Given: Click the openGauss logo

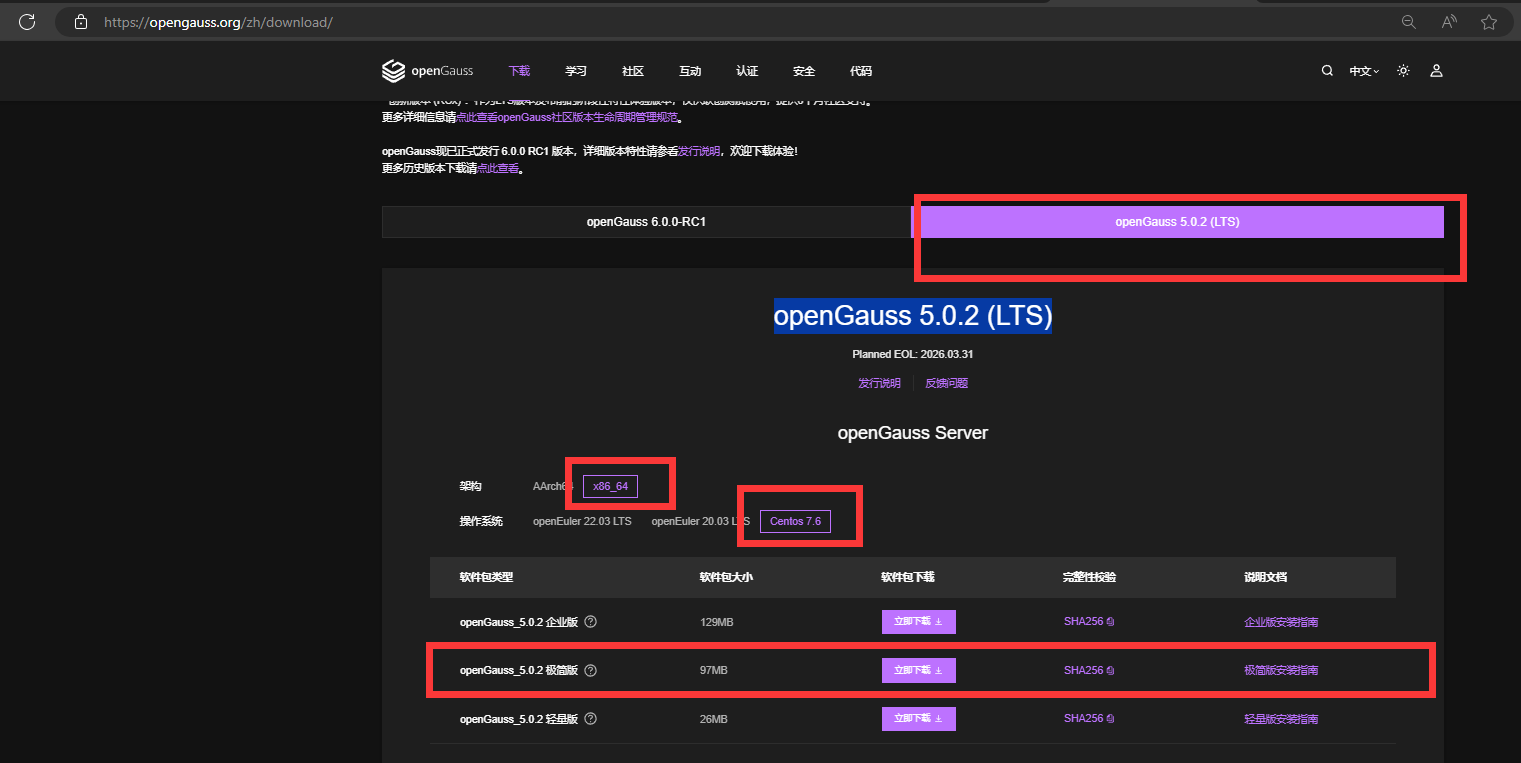Looking at the screenshot, I should 428,71.
